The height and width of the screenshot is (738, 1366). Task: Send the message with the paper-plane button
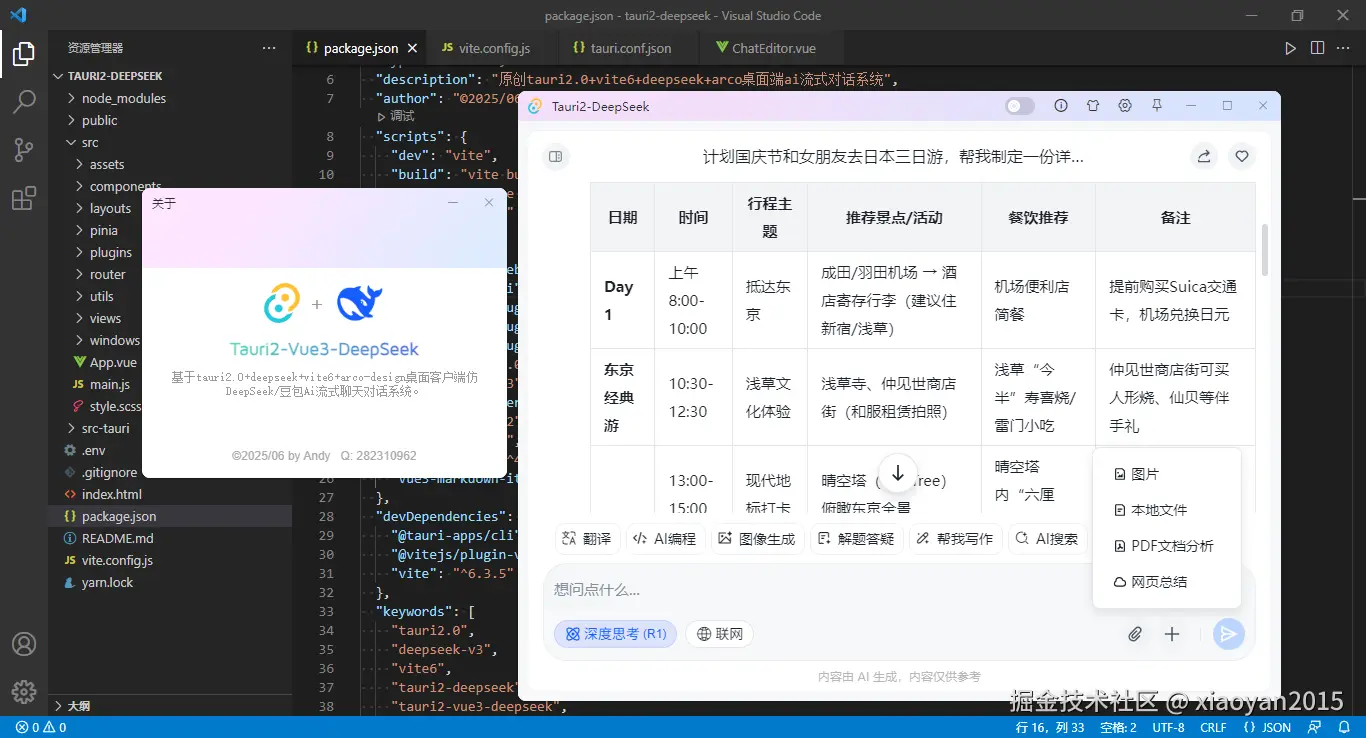(1228, 634)
